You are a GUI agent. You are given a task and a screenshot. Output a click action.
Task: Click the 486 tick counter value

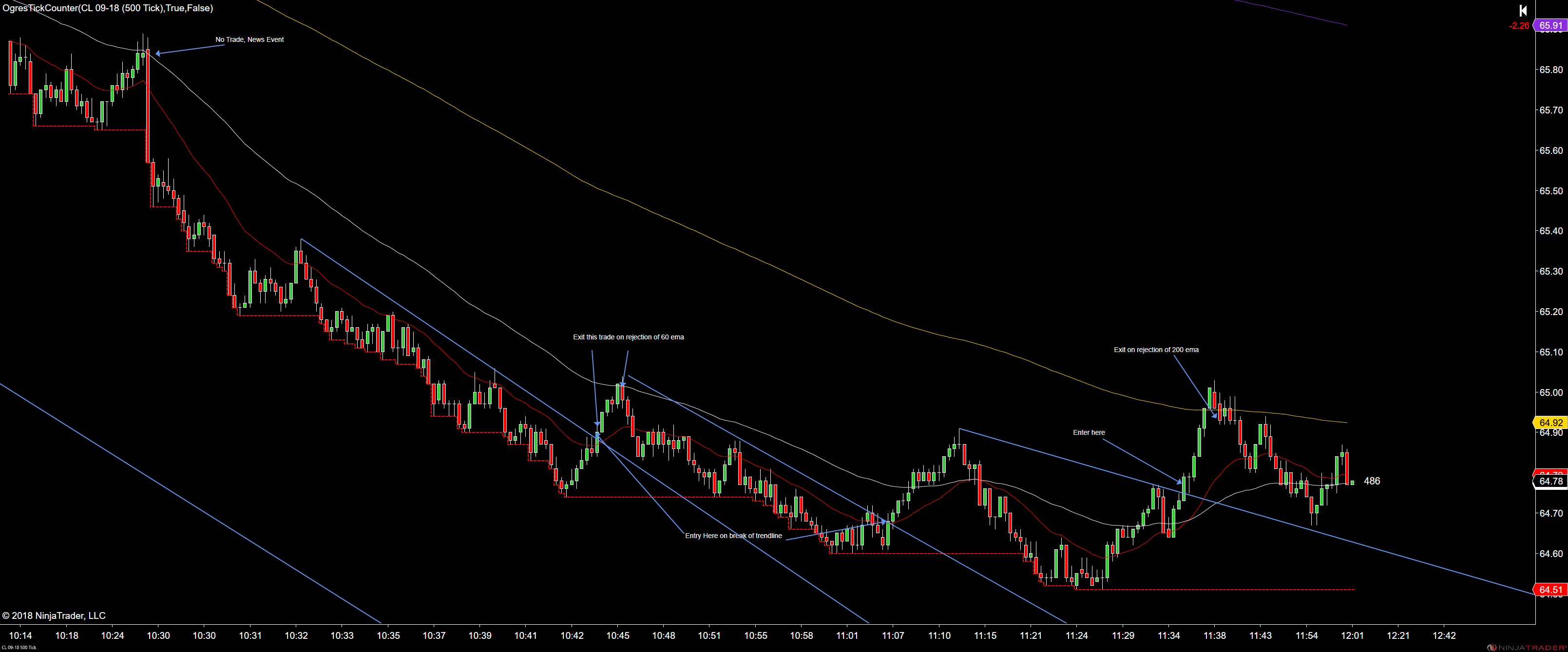tap(1372, 481)
